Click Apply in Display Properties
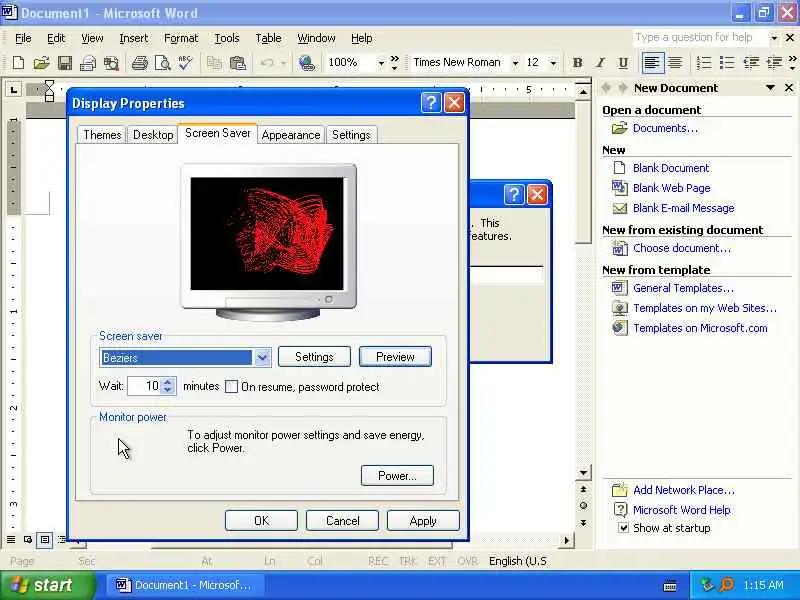800x600 pixels. pyautogui.click(x=423, y=520)
